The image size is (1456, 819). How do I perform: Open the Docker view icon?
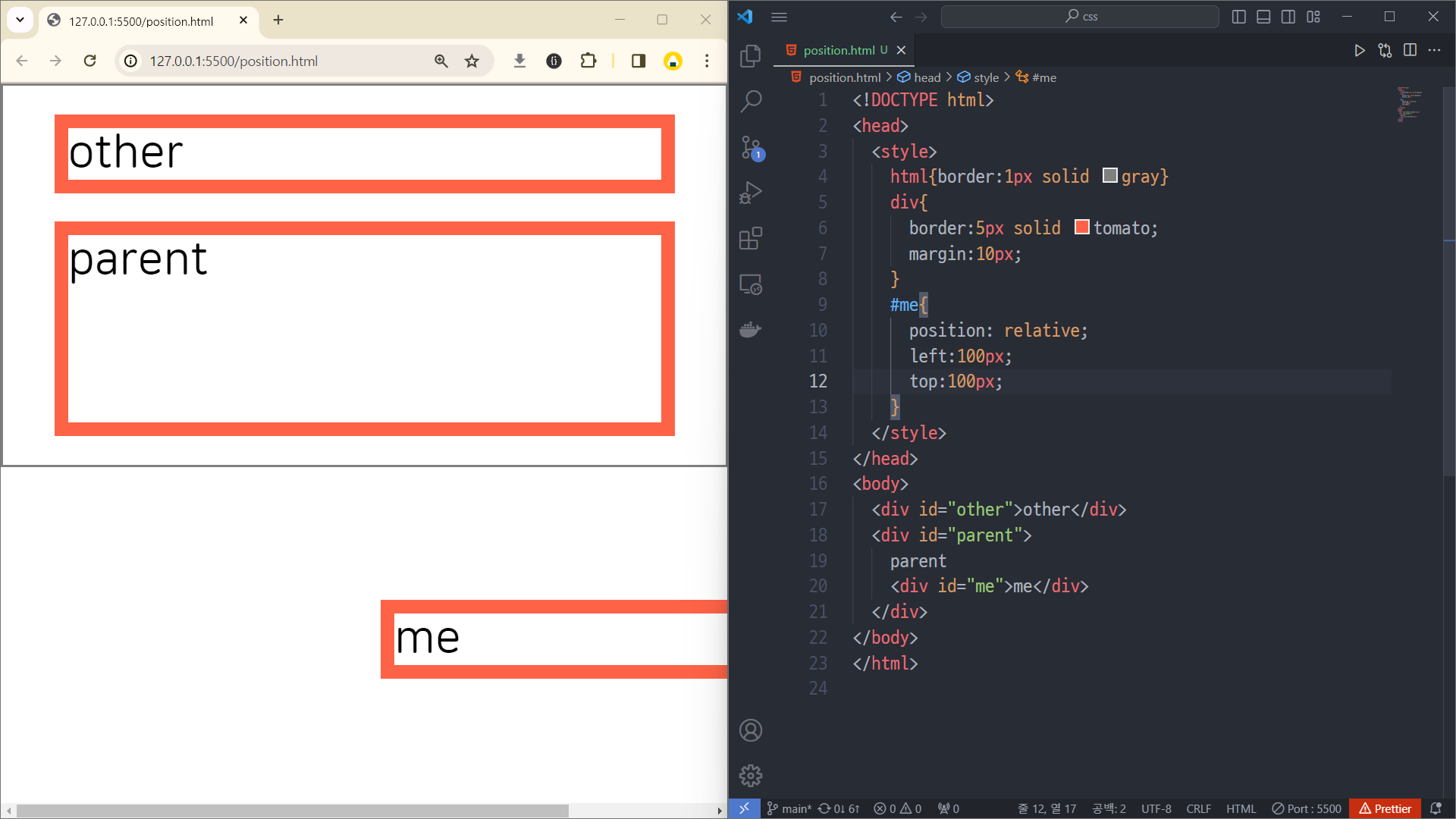[750, 330]
